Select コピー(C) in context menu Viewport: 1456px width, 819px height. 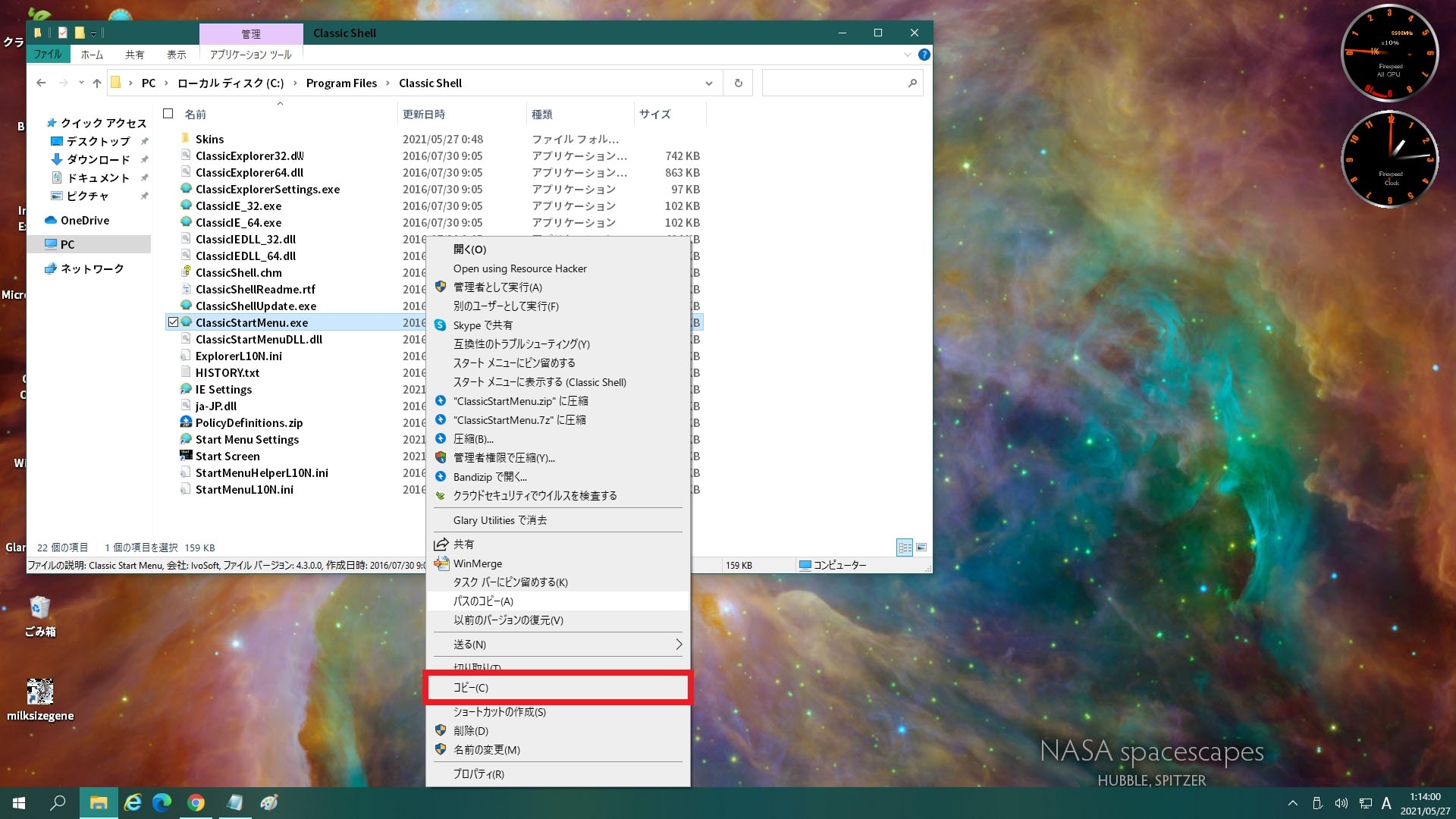(x=558, y=688)
